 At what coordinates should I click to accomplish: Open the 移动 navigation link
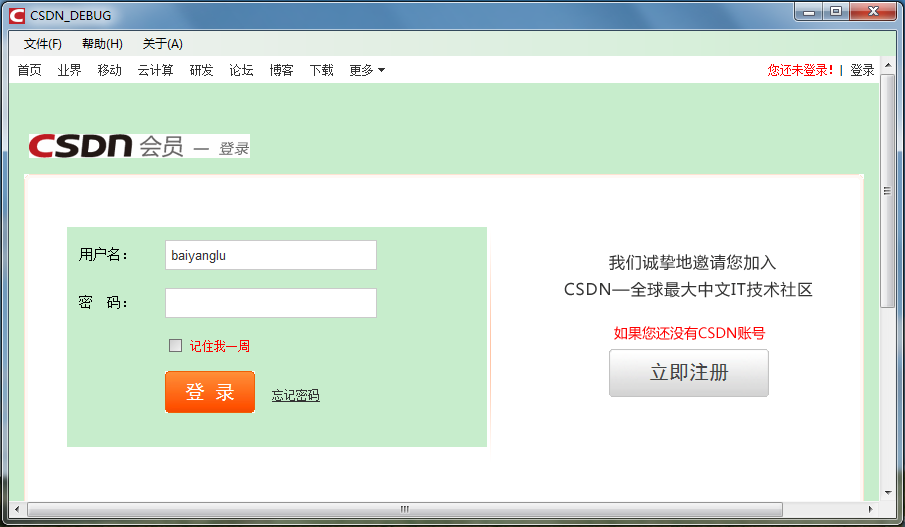click(110, 70)
